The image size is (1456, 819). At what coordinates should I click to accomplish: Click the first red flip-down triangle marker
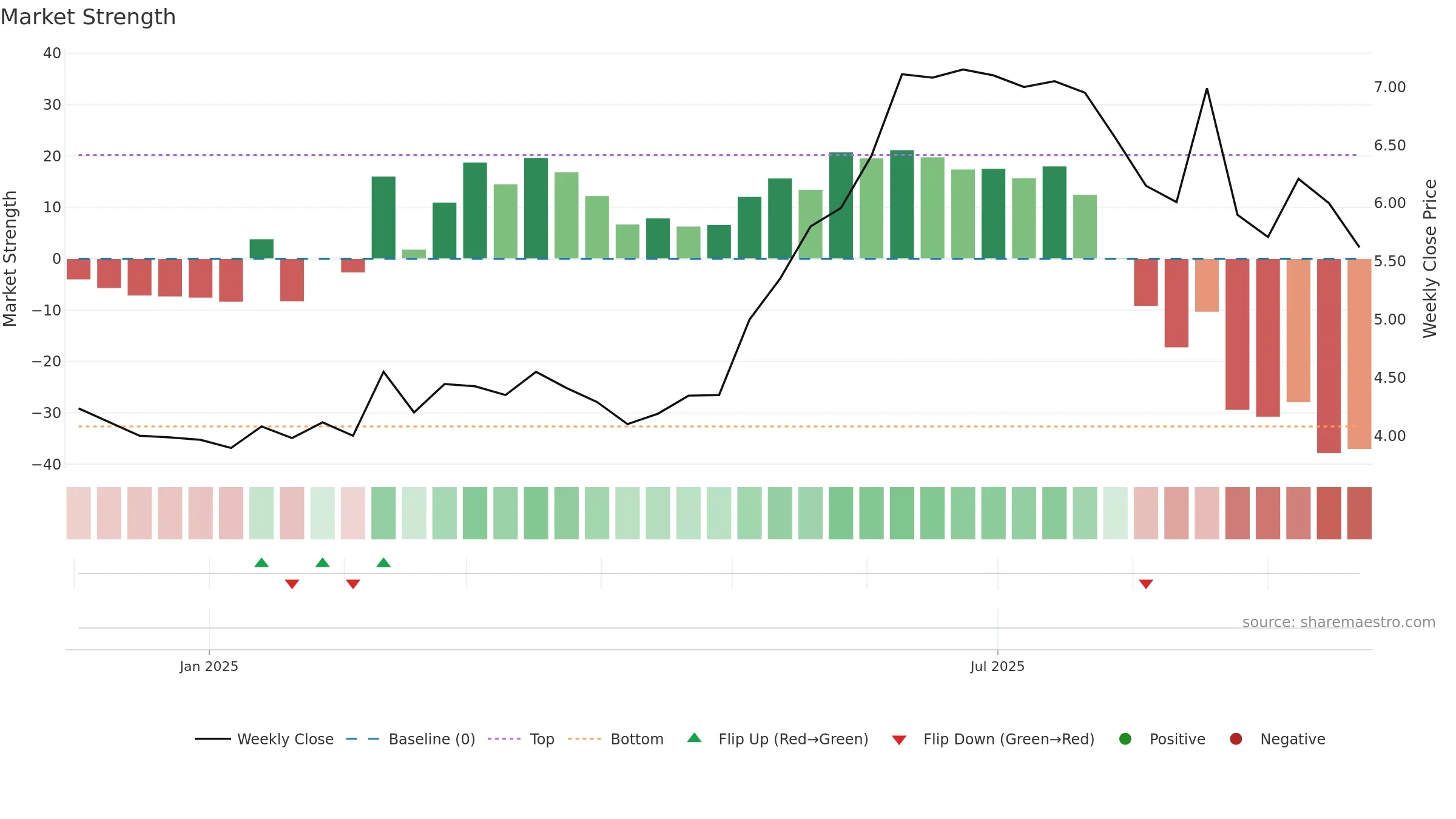click(292, 584)
